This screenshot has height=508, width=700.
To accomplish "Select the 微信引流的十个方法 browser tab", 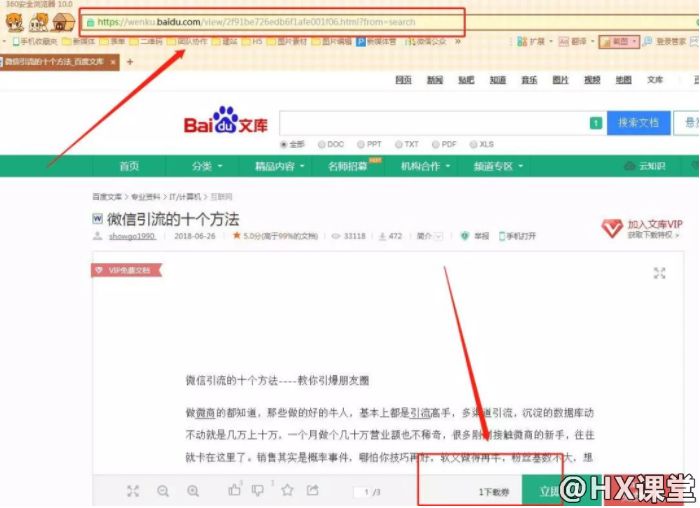I will (x=59, y=62).
